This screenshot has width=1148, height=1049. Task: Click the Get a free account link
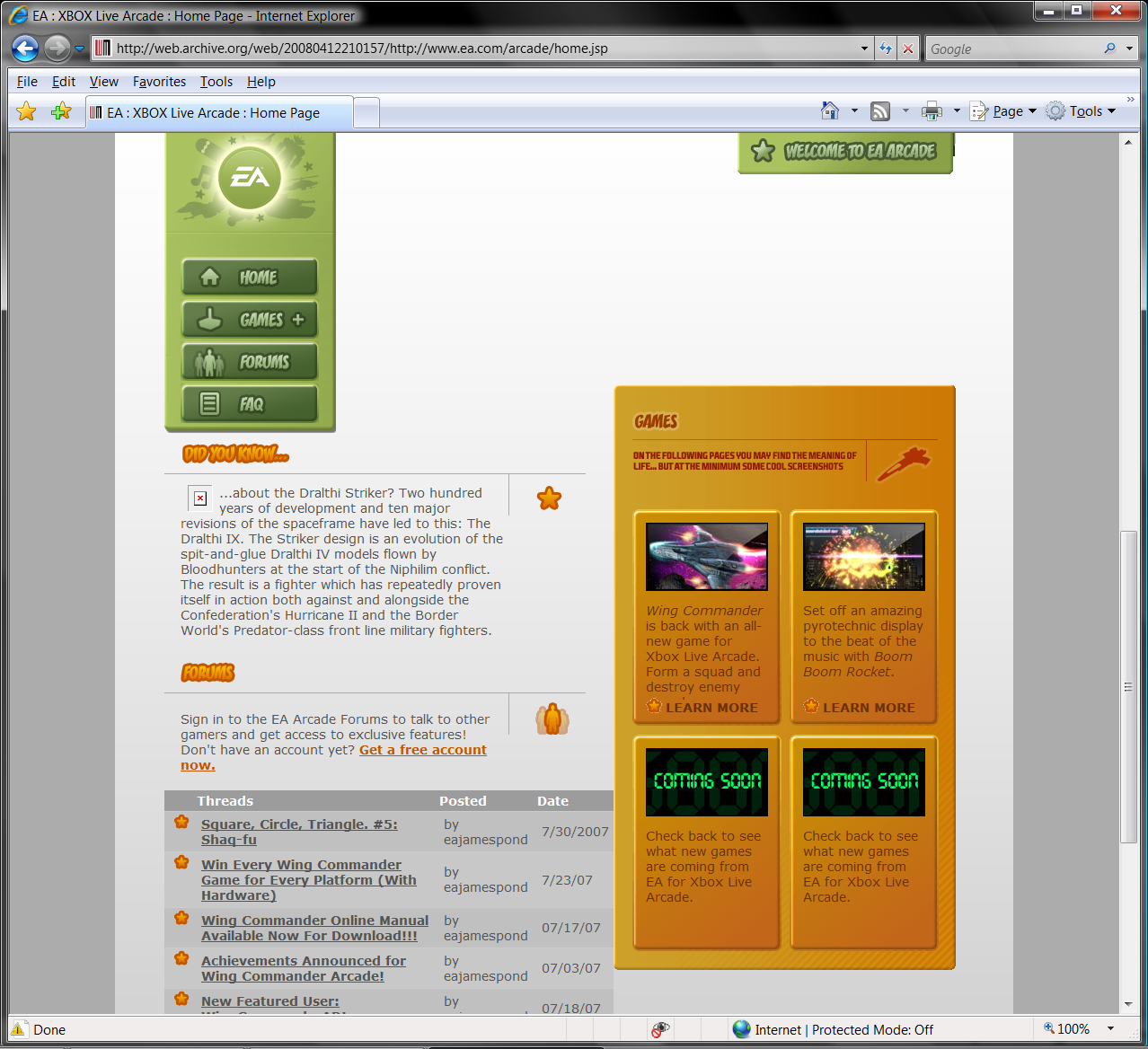click(422, 750)
